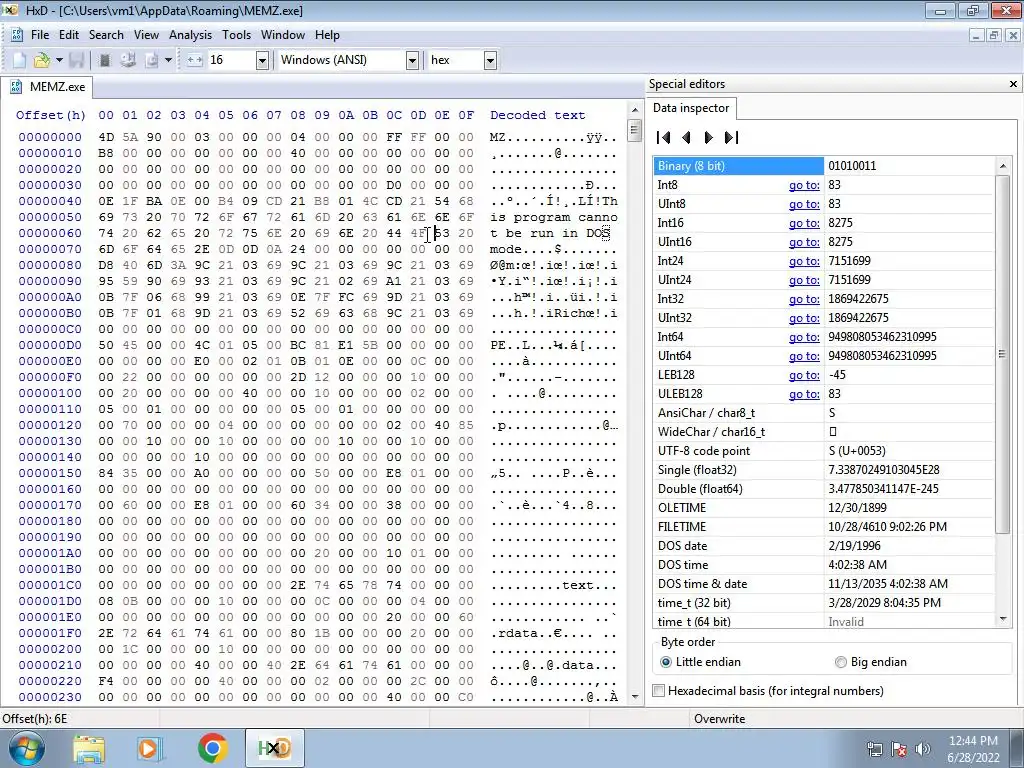1024x768 pixels.
Task: Click the go to link for UInt64
Action: pos(804,356)
